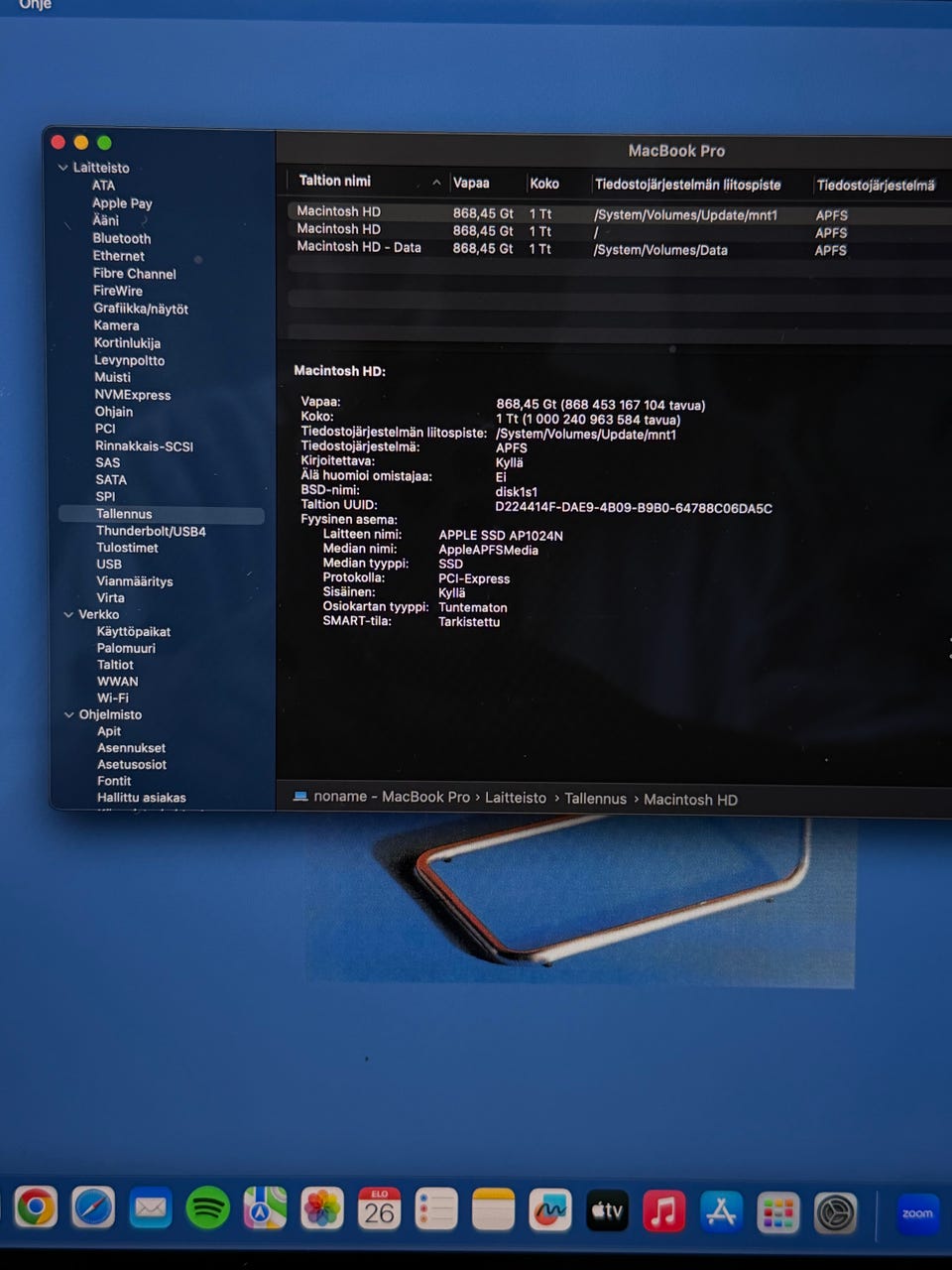Select Apit under Ohjelmisto
The width and height of the screenshot is (952, 1270).
coord(109,731)
